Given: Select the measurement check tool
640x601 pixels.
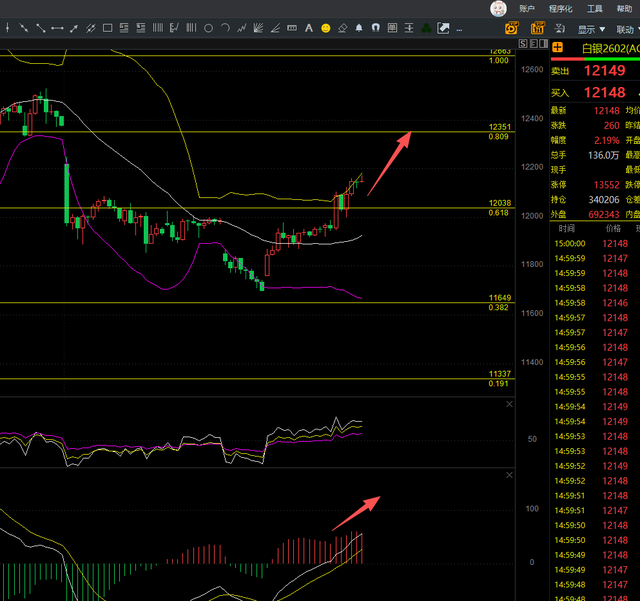Looking at the screenshot, I should (174, 28).
